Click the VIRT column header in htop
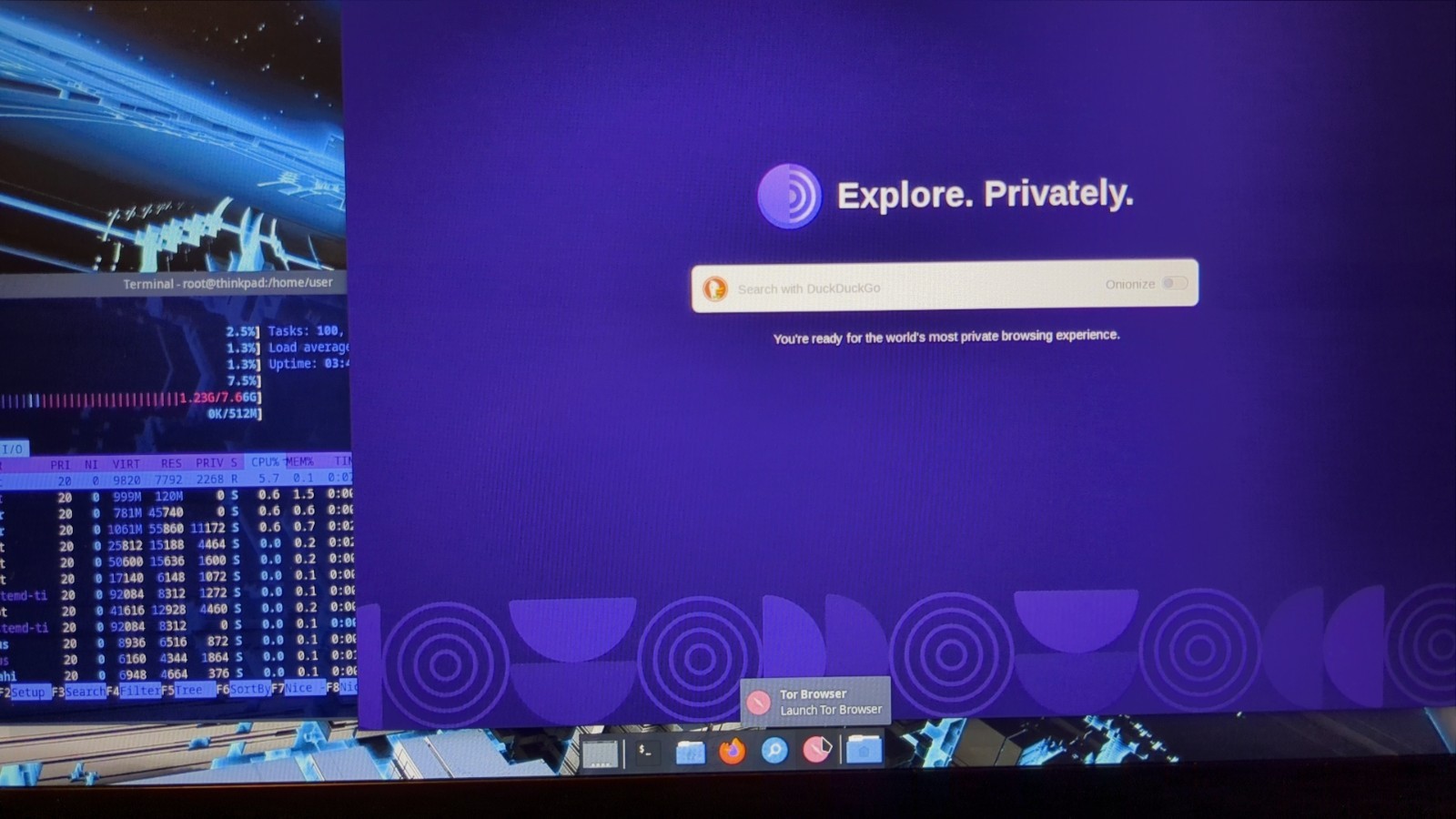Viewport: 1456px width, 819px height. pyautogui.click(x=126, y=463)
